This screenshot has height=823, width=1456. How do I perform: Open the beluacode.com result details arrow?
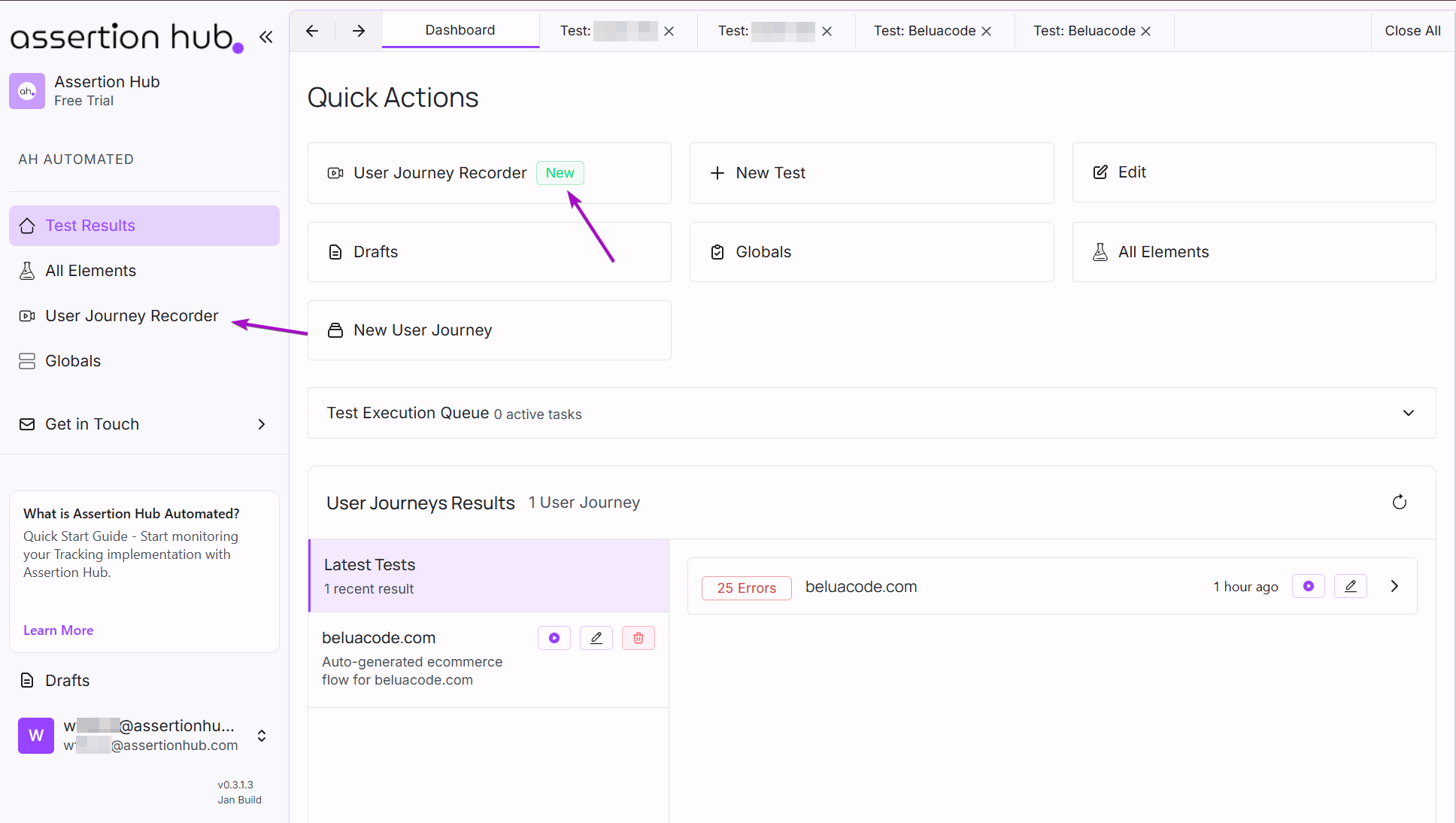point(1394,586)
